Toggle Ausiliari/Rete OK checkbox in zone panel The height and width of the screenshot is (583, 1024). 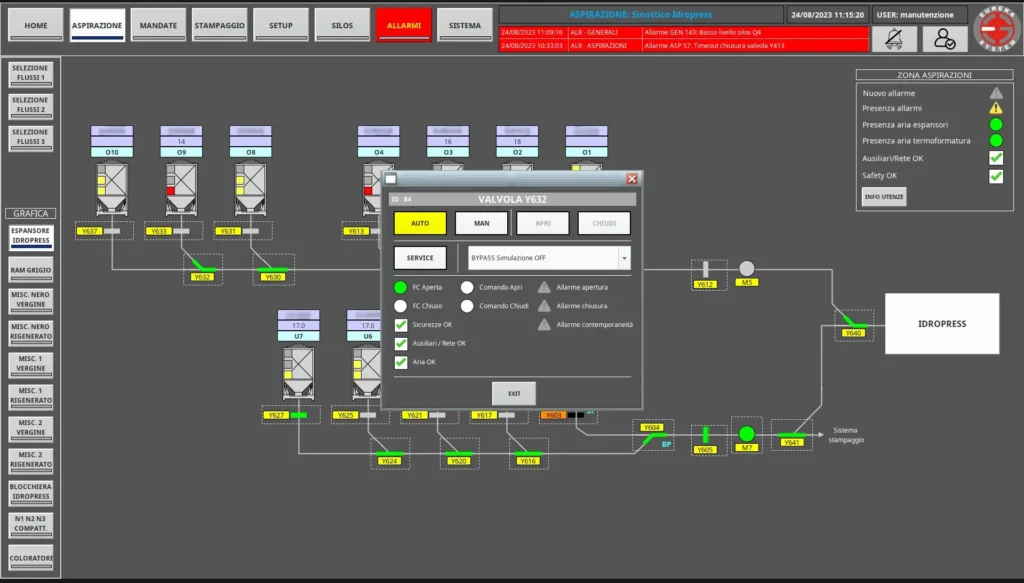(x=995, y=158)
